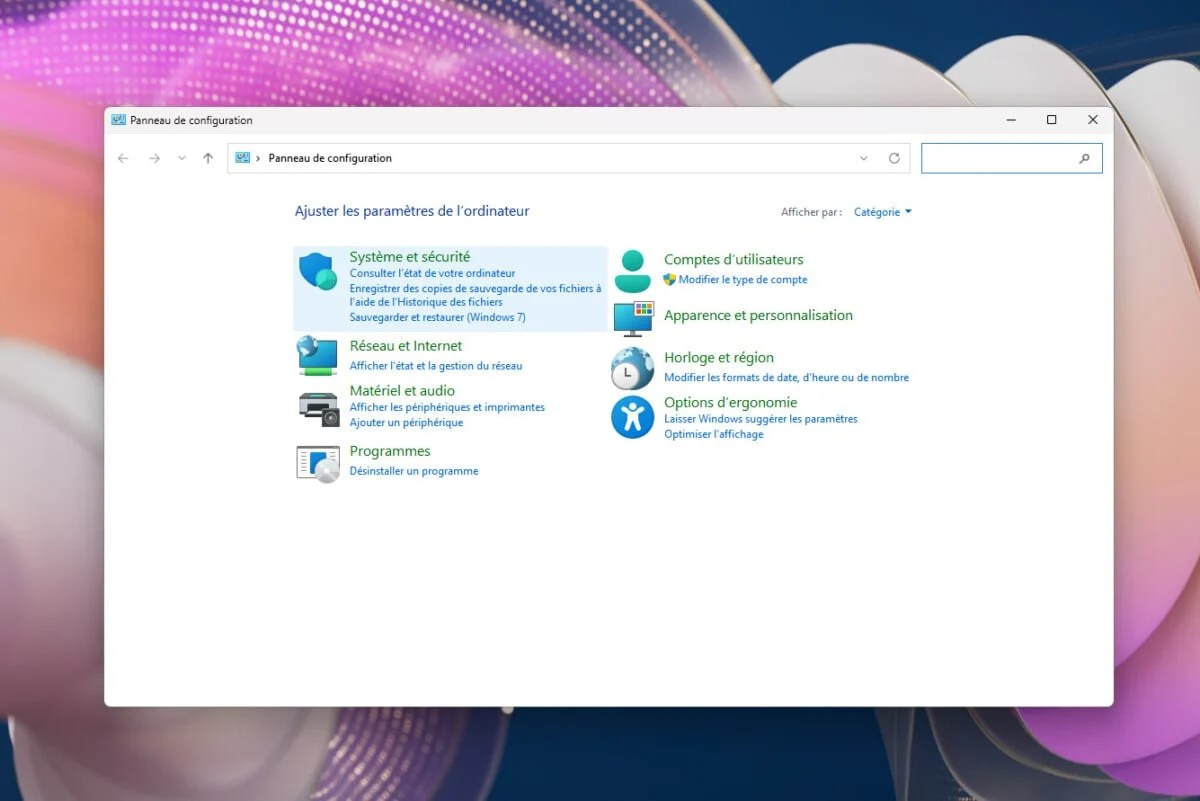Image resolution: width=1200 pixels, height=801 pixels.
Task: Maximize the Panneau de configuration window
Action: point(1051,120)
